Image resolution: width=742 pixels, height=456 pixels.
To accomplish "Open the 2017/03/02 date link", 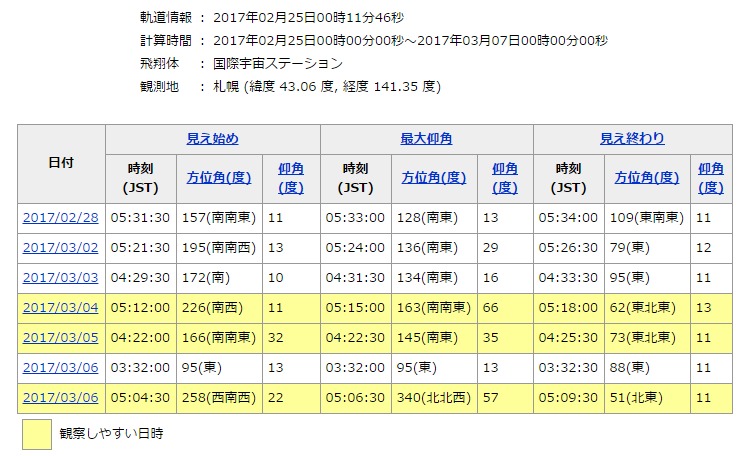I will pyautogui.click(x=59, y=247).
